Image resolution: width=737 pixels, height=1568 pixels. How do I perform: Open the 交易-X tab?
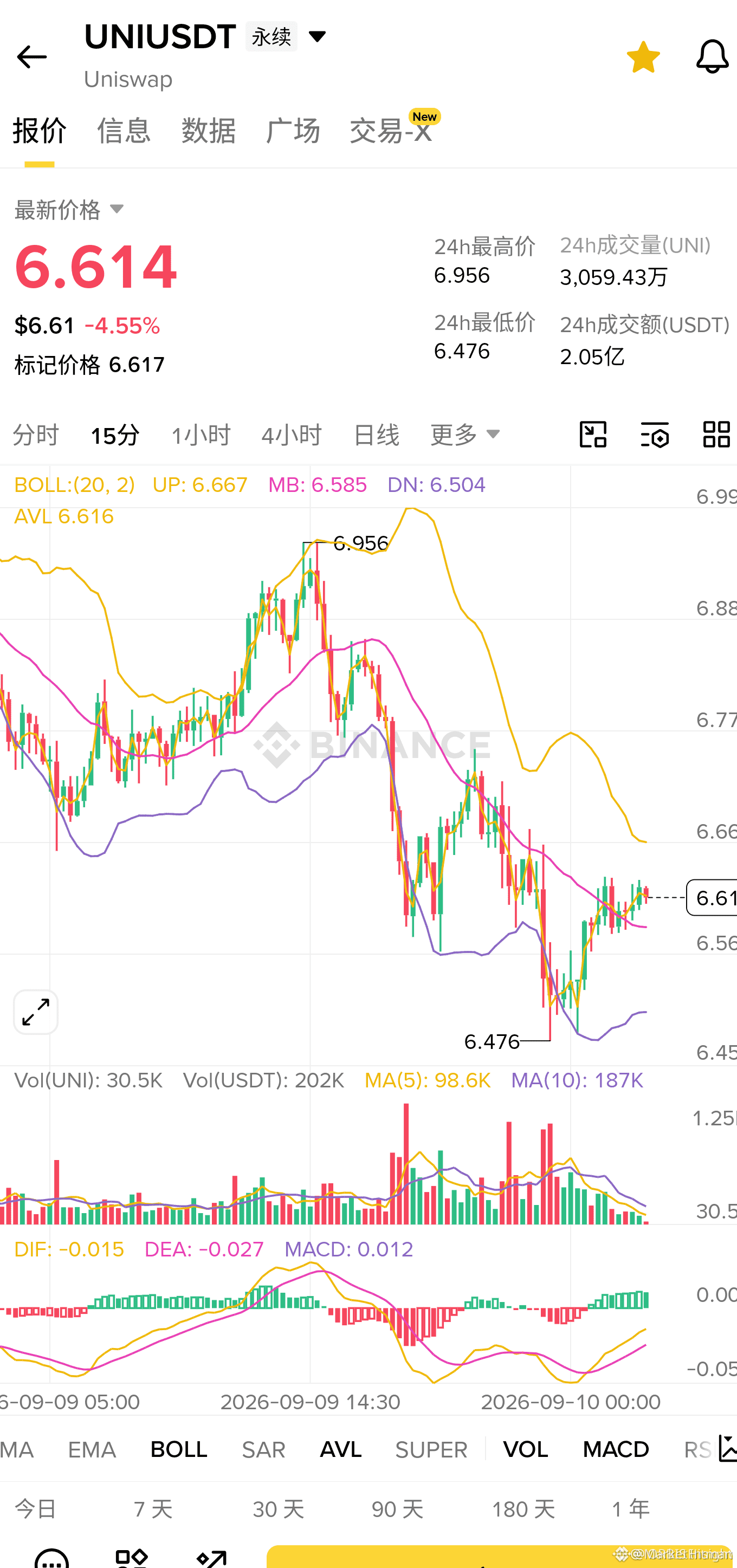tap(391, 130)
